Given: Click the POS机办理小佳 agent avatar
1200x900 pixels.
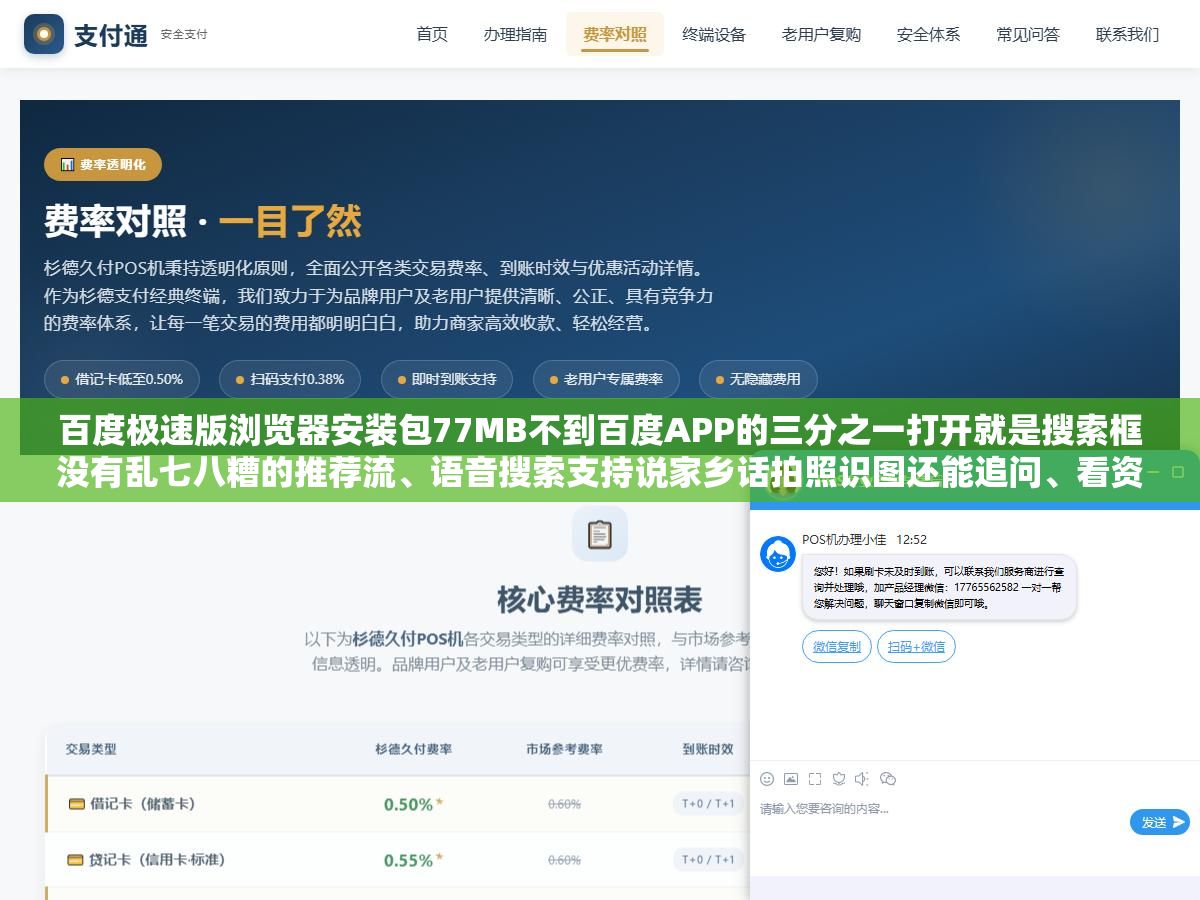Looking at the screenshot, I should pos(778,554).
